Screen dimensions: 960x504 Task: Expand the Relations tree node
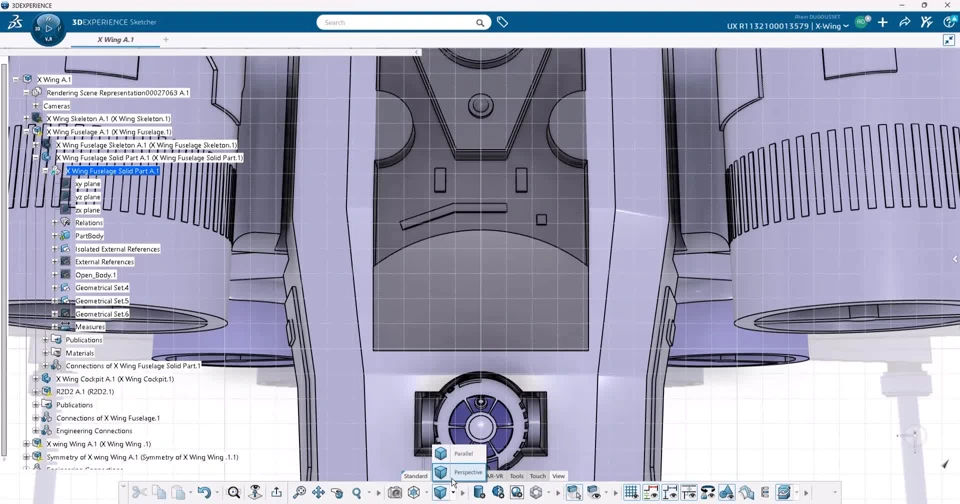click(x=54, y=223)
